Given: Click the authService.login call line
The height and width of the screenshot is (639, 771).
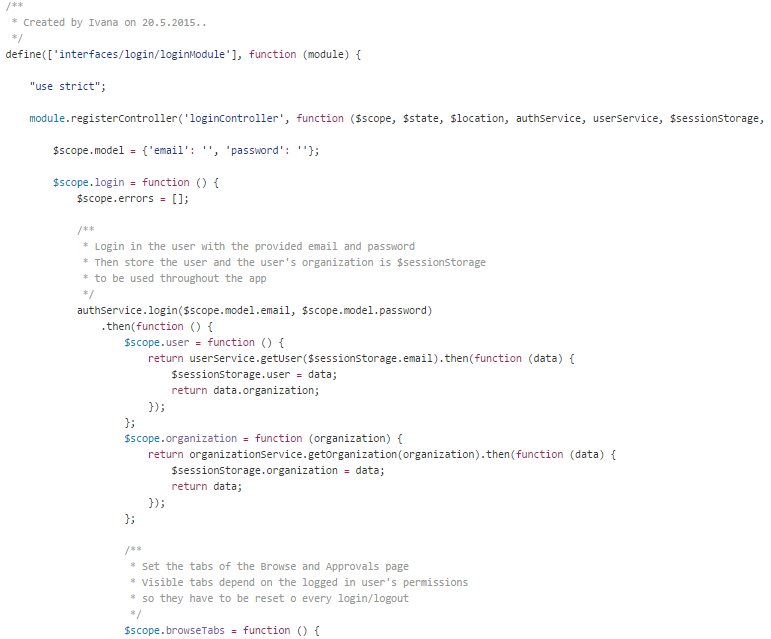Looking at the screenshot, I should (255, 311).
